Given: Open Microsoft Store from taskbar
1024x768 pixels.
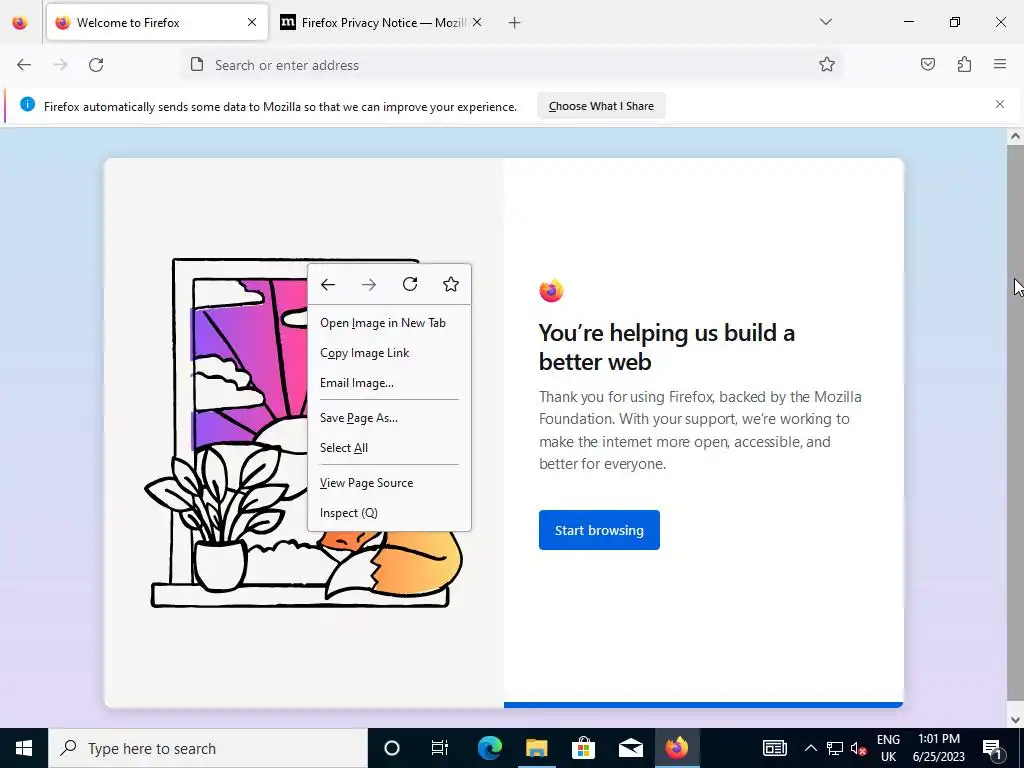Looking at the screenshot, I should pos(583,748).
